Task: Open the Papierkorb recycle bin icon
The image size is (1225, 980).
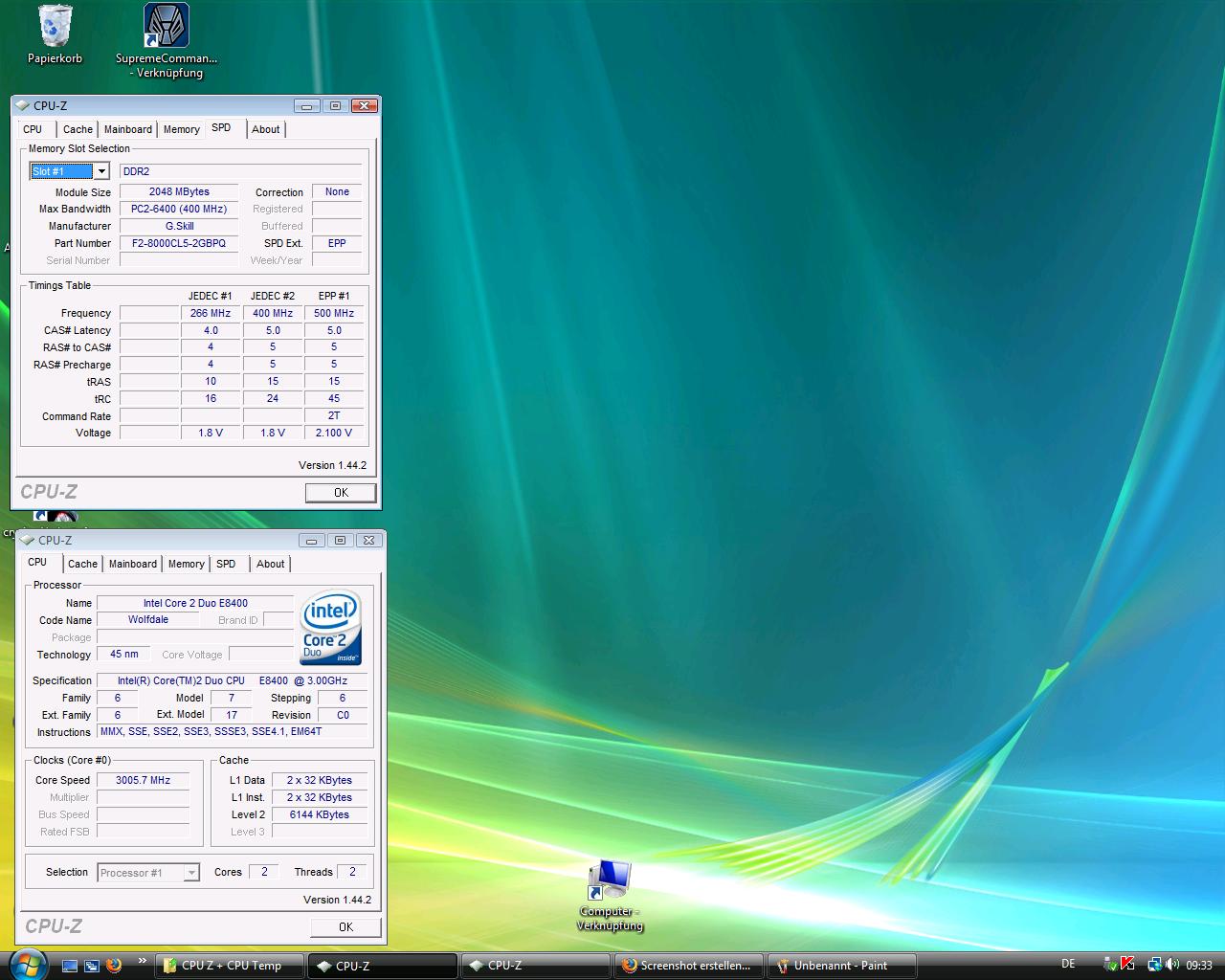Action: point(56,34)
